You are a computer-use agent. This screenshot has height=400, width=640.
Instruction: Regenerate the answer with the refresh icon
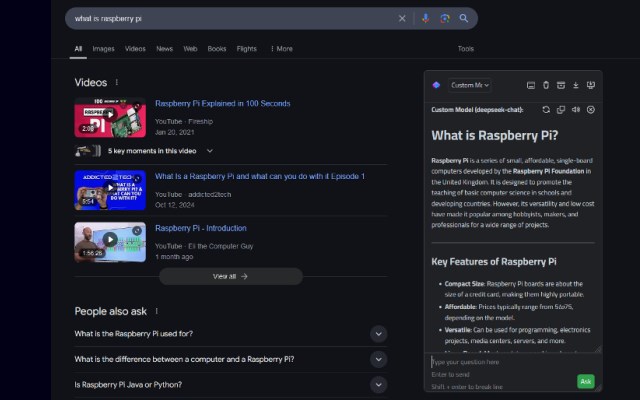click(546, 110)
